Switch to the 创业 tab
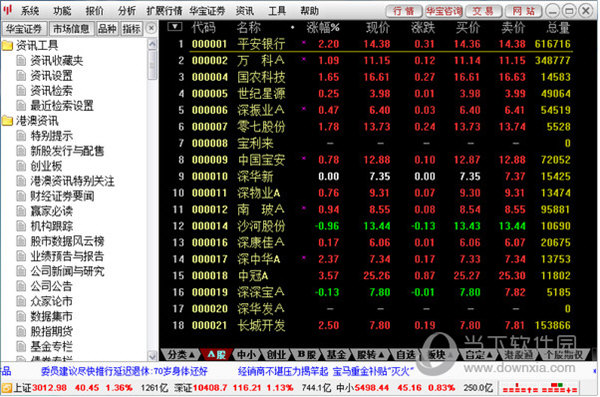600x397 pixels. coord(276,355)
